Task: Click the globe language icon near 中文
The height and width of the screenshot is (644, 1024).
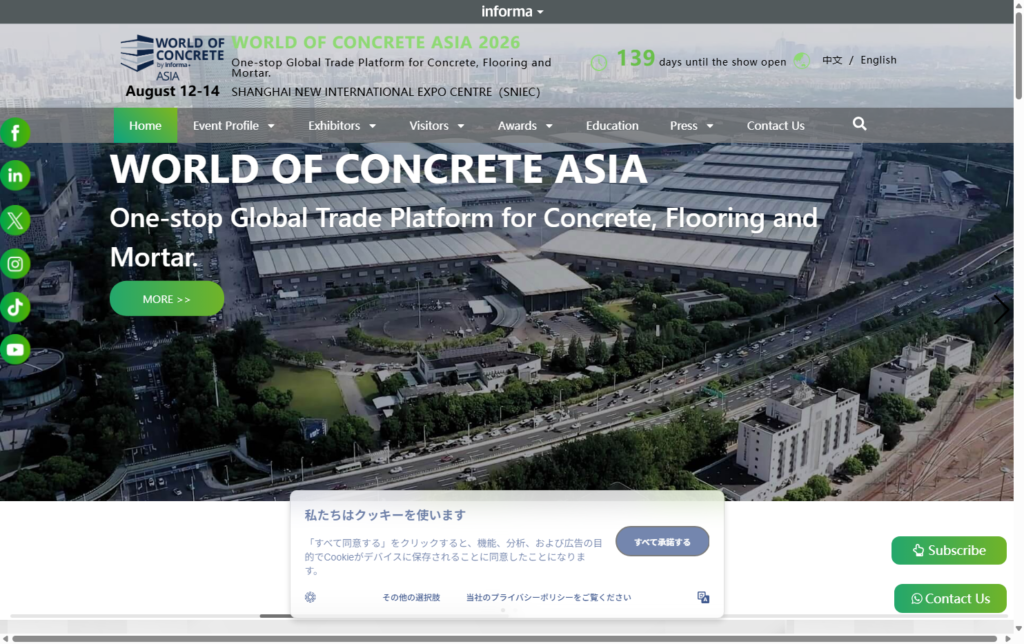Action: (x=801, y=60)
